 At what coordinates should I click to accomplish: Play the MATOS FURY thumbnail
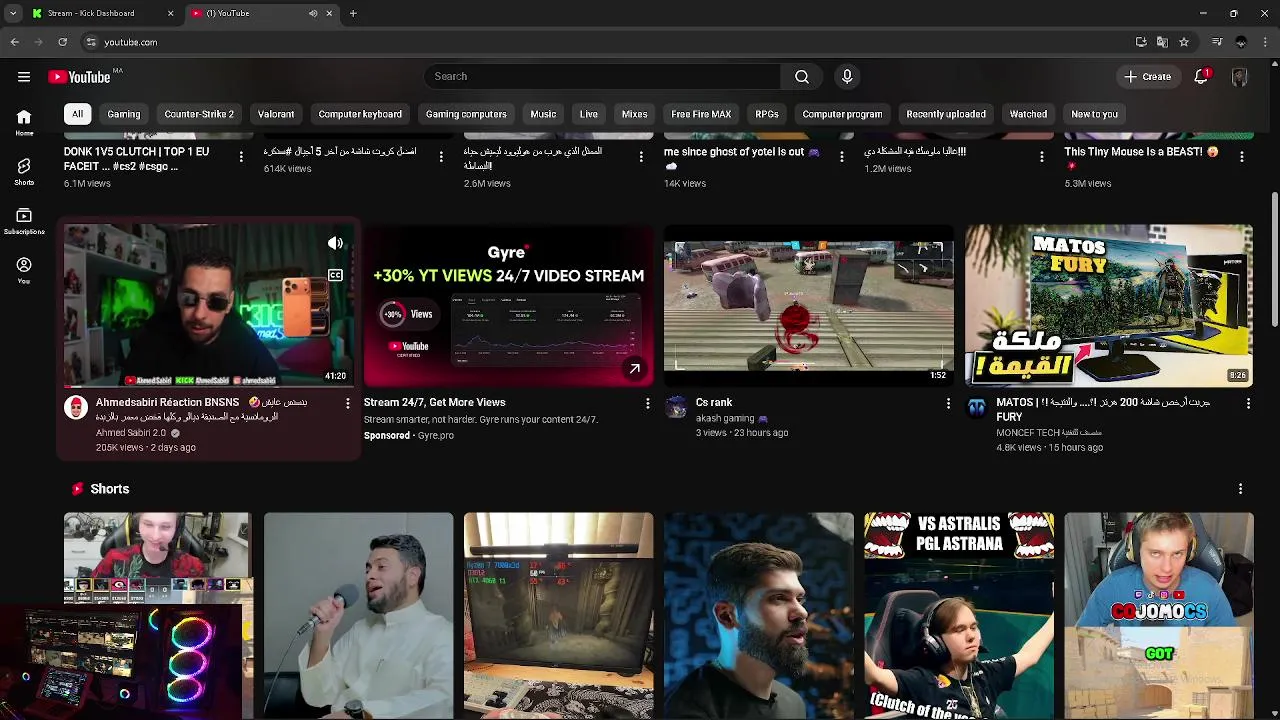[x=1109, y=305]
